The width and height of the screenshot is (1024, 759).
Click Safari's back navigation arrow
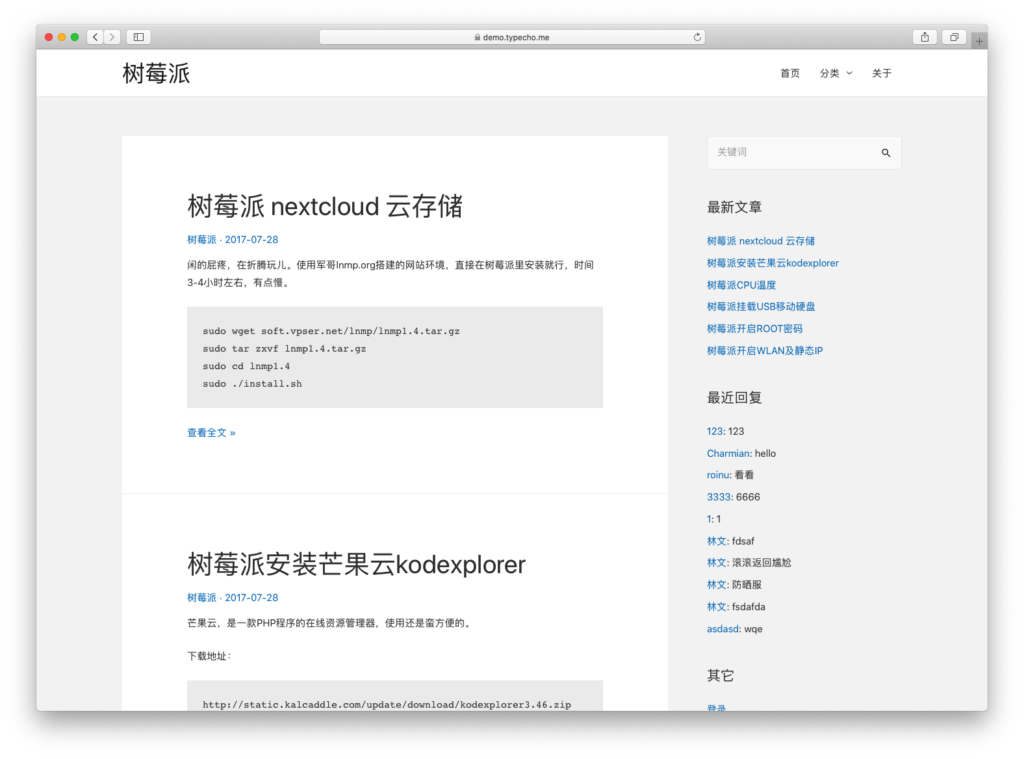pyautogui.click(x=94, y=36)
